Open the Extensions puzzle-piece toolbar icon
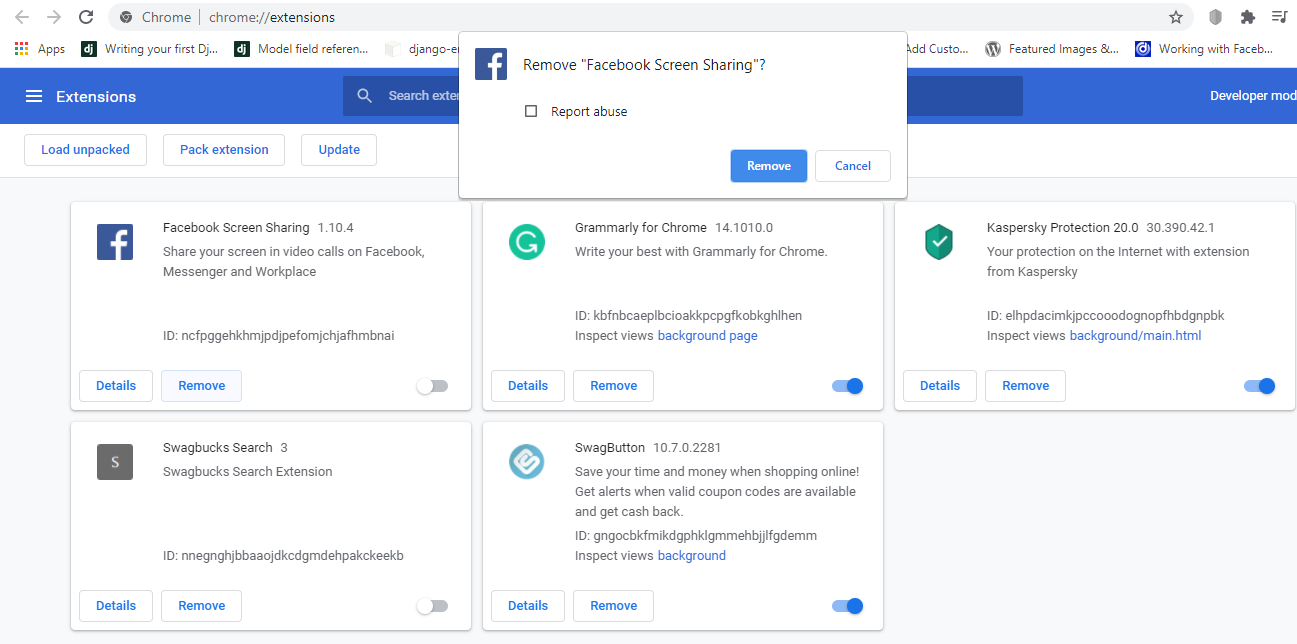Viewport: 1297px width, 644px height. click(1247, 17)
